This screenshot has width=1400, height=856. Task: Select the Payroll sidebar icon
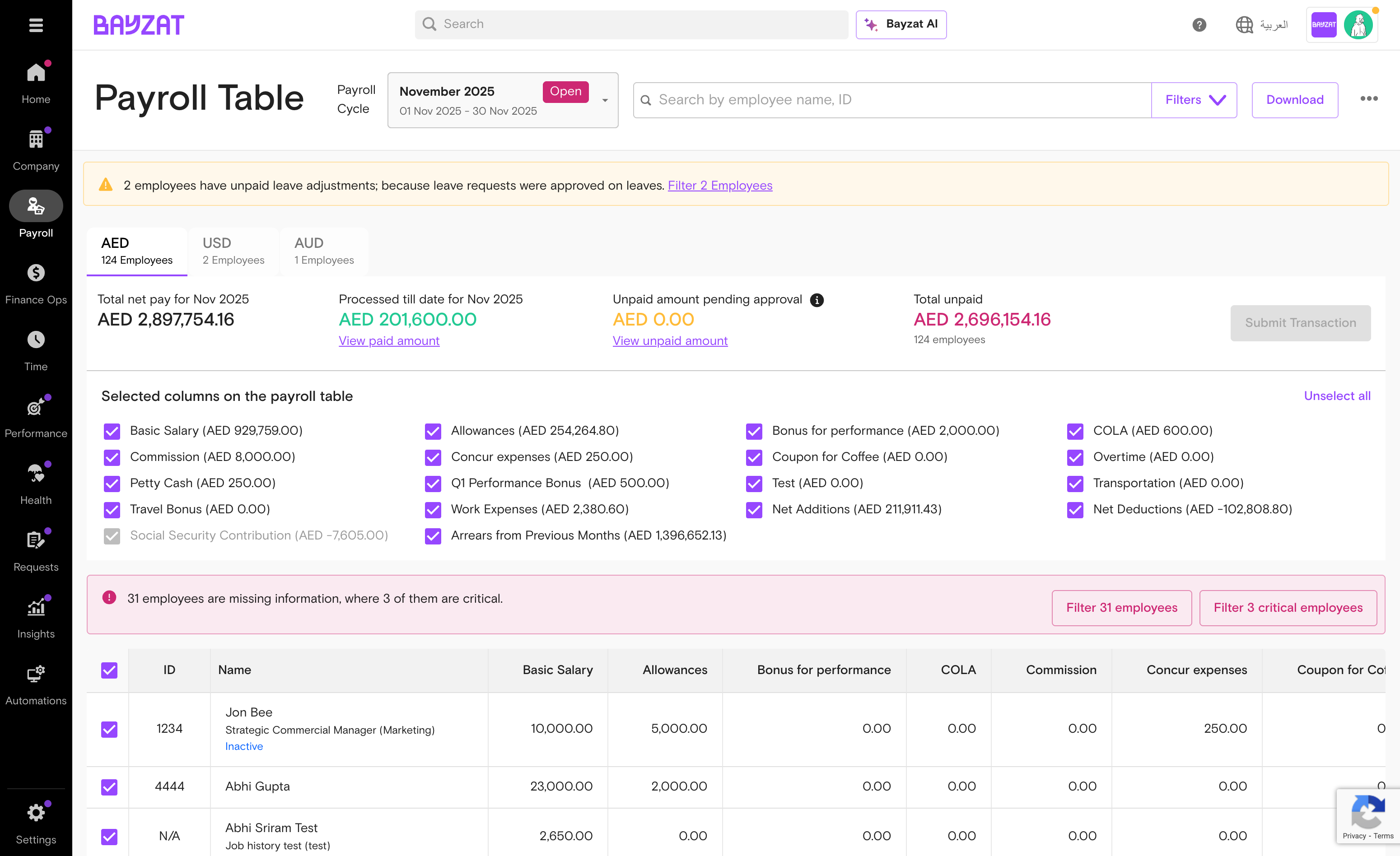pos(36,206)
